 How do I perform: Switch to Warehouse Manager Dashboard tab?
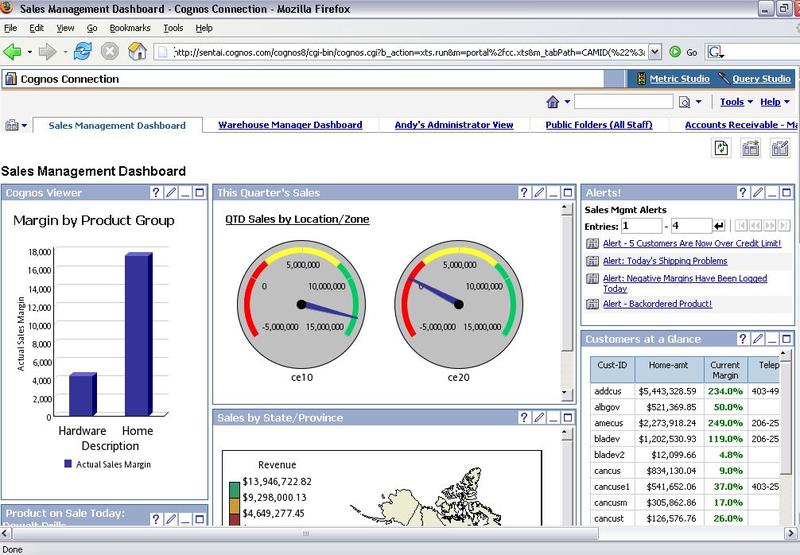(x=290, y=125)
